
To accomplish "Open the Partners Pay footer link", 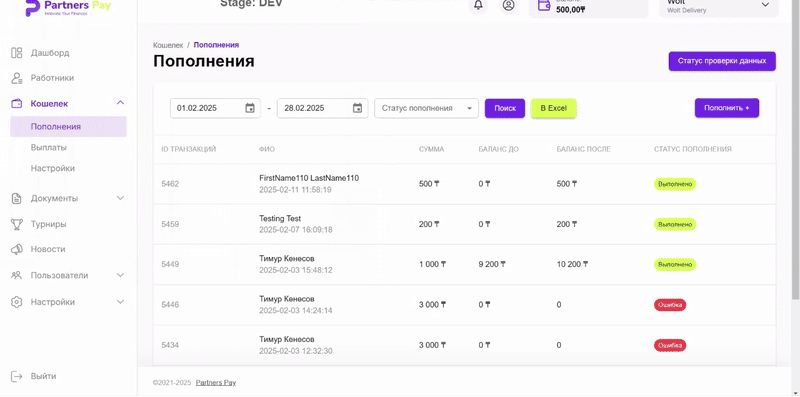I will point(216,382).
